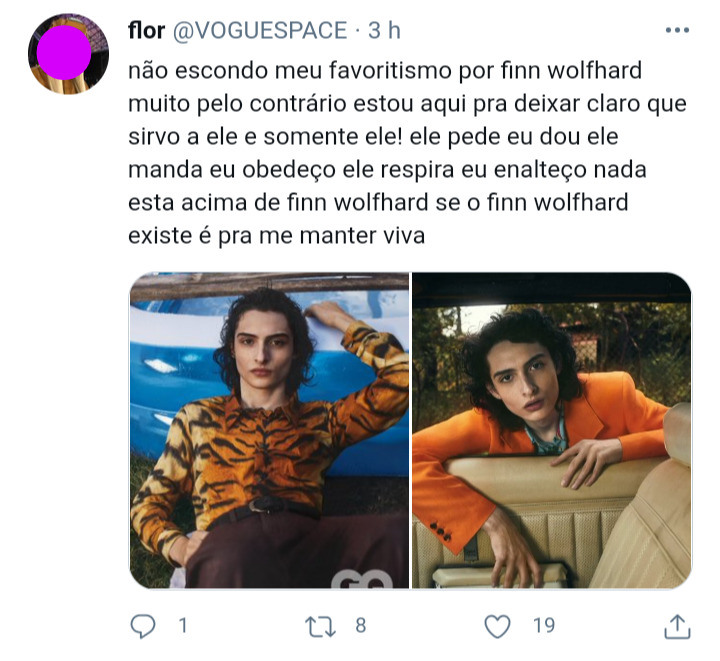This screenshot has height=661, width=720.
Task: Open the @VOGUESPACE handle link
Action: pos(260,31)
